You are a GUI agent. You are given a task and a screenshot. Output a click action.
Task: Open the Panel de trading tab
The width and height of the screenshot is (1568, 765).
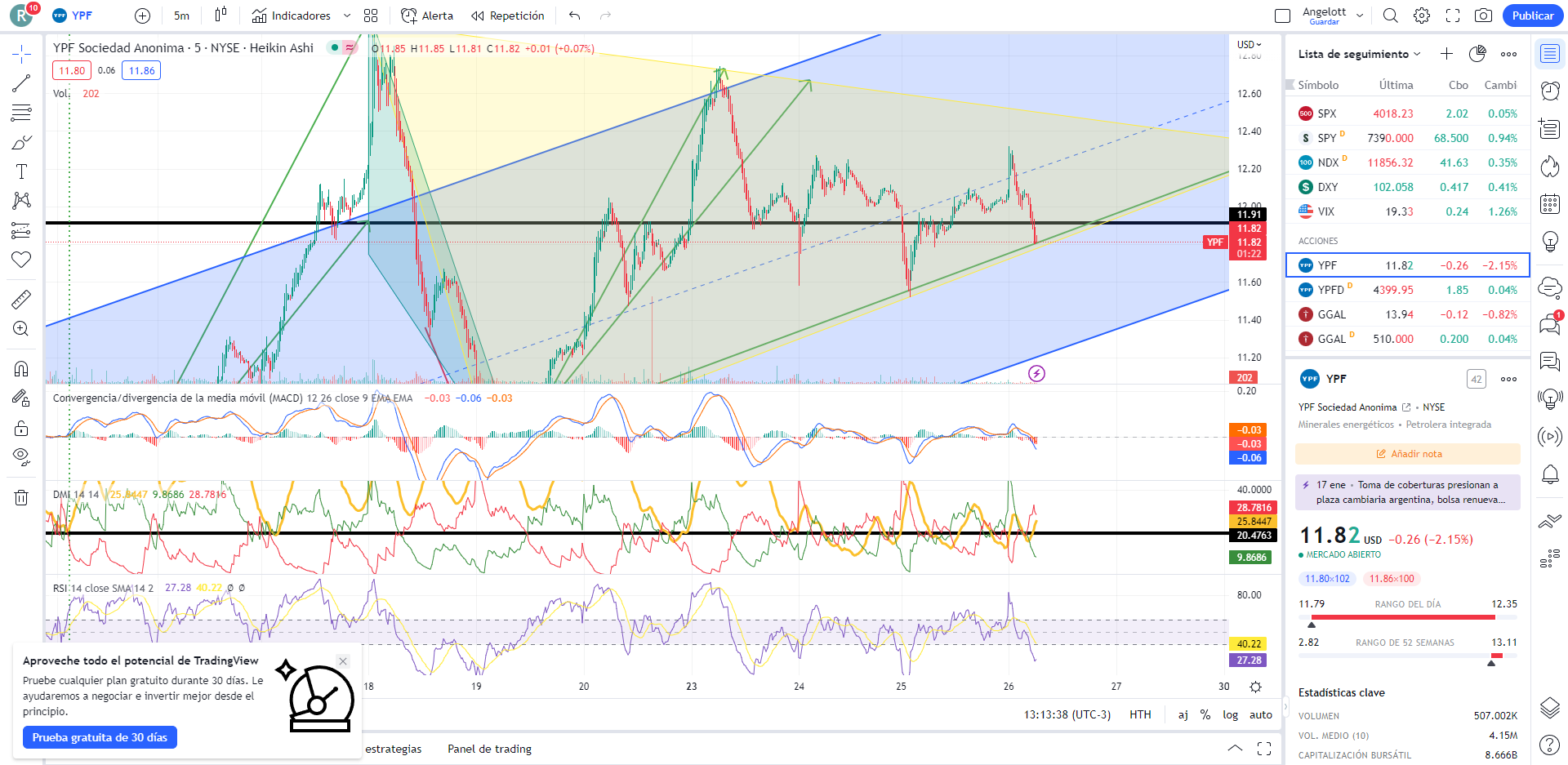(489, 749)
